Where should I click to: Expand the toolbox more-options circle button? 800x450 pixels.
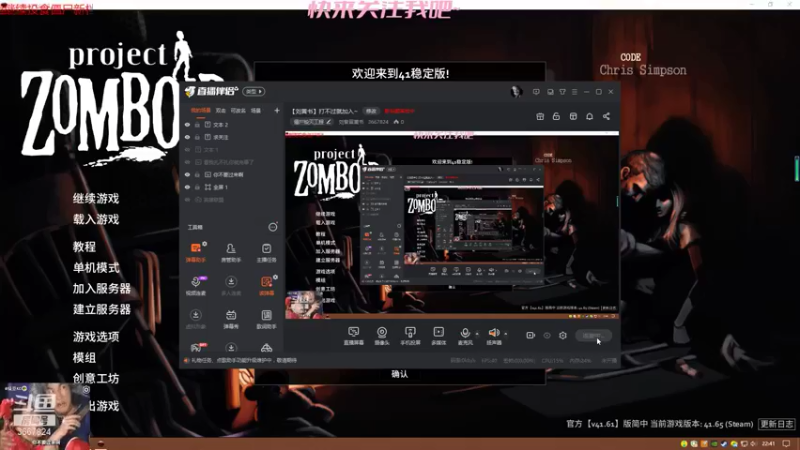pos(273,227)
